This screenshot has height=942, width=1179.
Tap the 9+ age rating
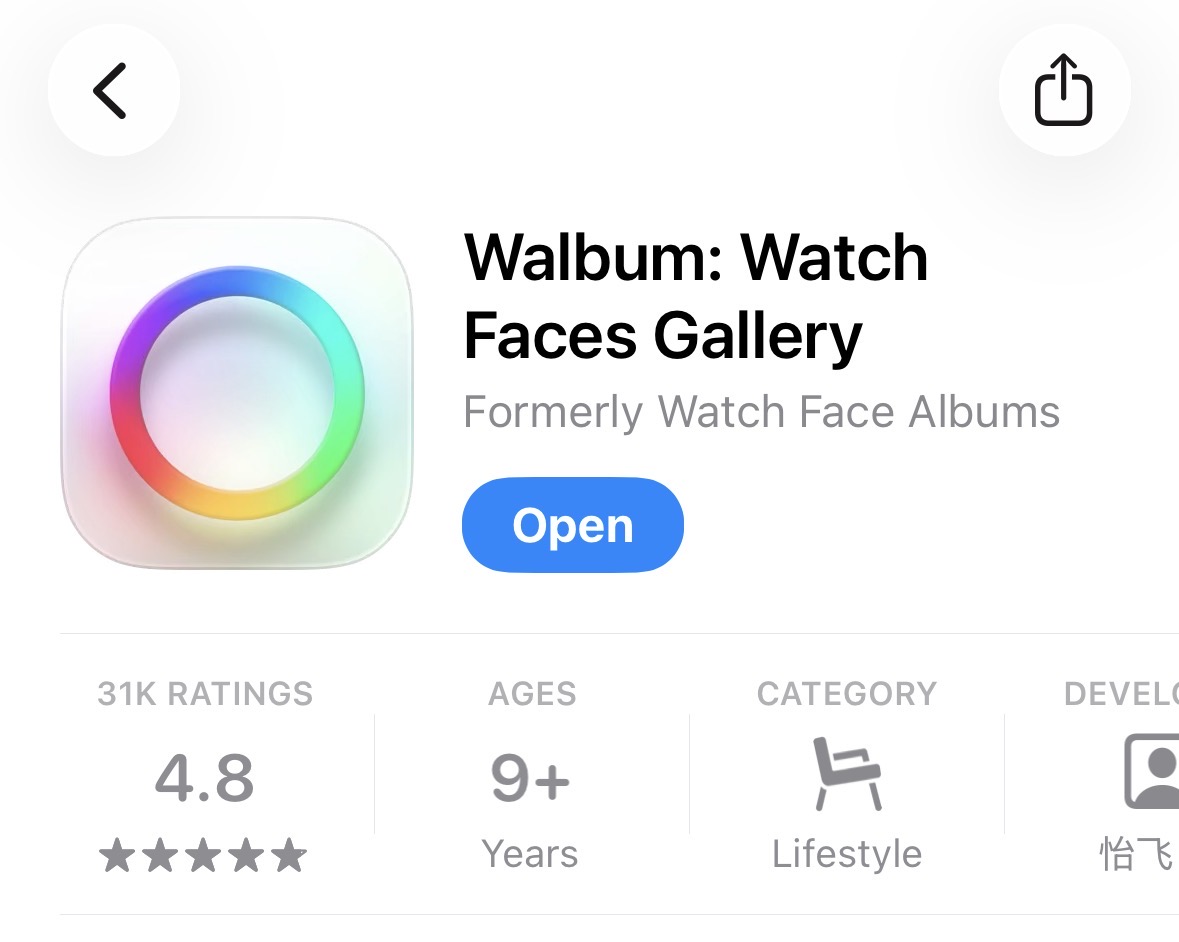[x=530, y=777]
